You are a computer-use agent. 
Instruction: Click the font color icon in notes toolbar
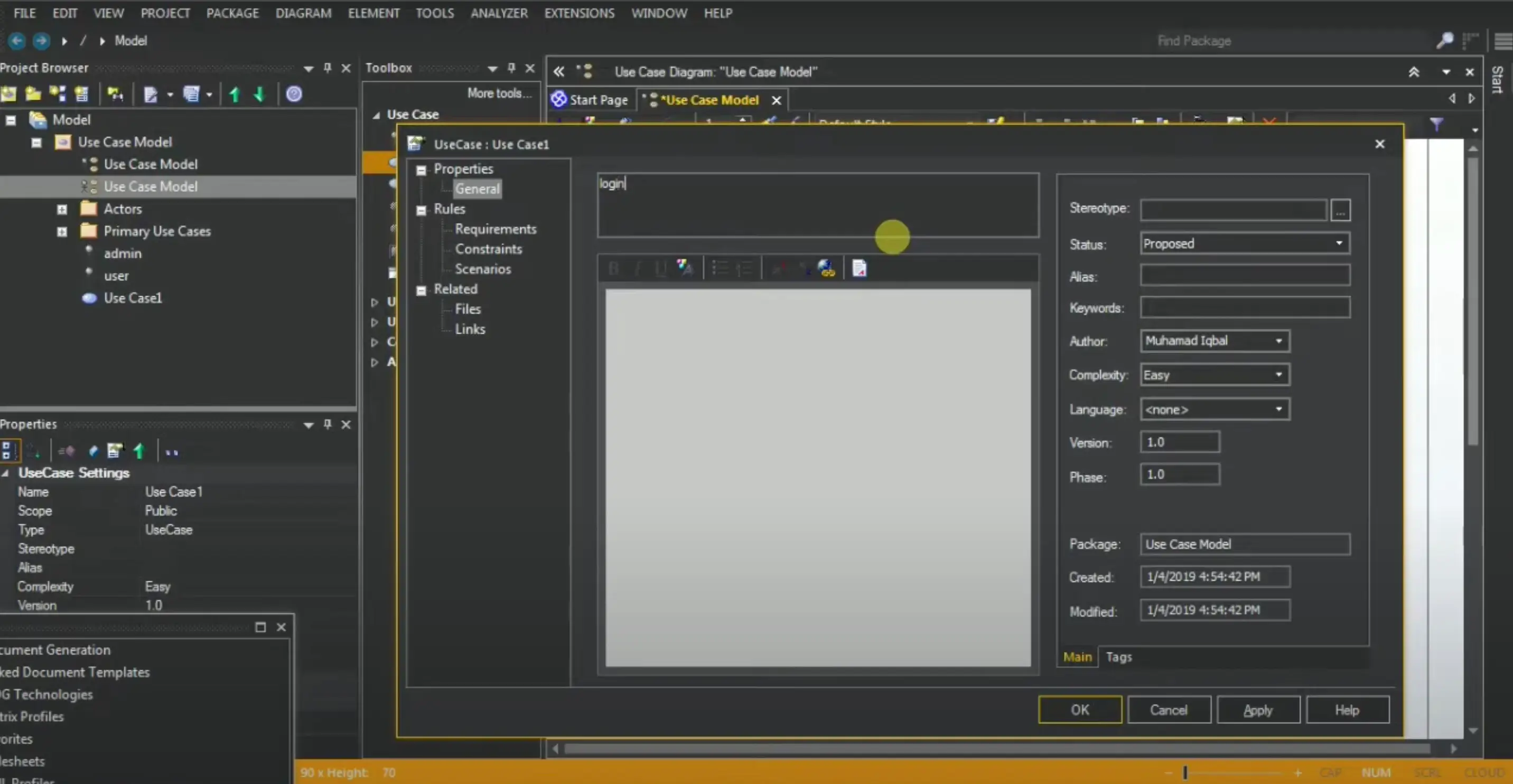(x=684, y=268)
